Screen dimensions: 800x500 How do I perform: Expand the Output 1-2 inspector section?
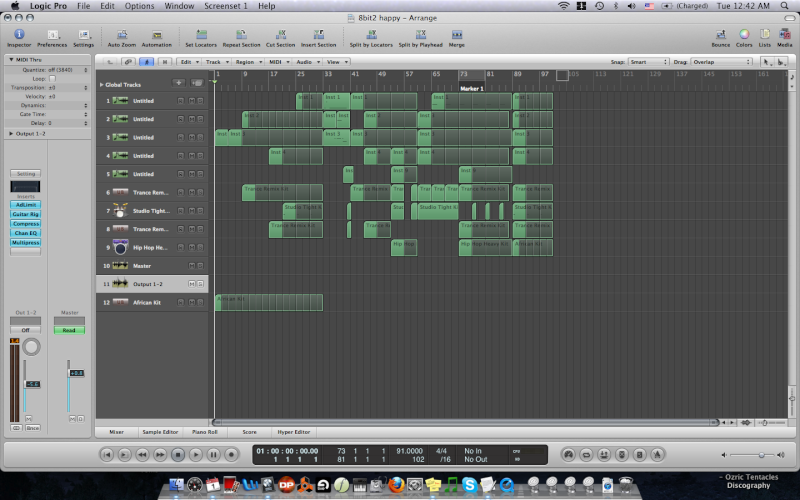click(x=11, y=134)
